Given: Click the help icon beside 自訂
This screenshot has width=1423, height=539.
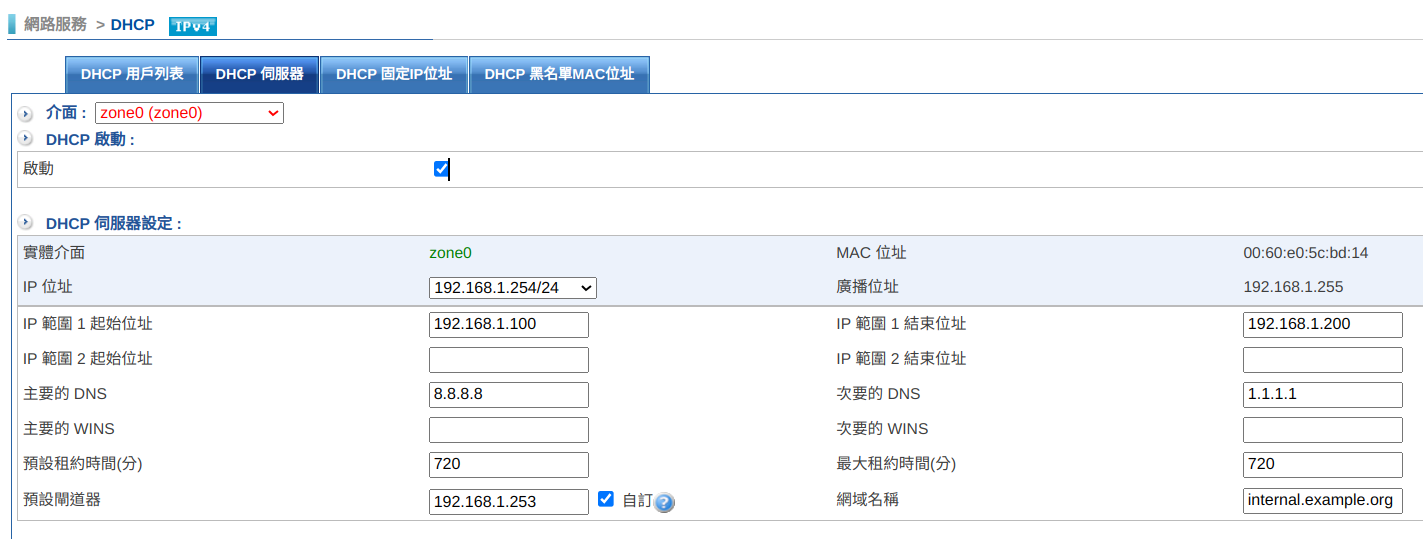Looking at the screenshot, I should pyautogui.click(x=664, y=502).
